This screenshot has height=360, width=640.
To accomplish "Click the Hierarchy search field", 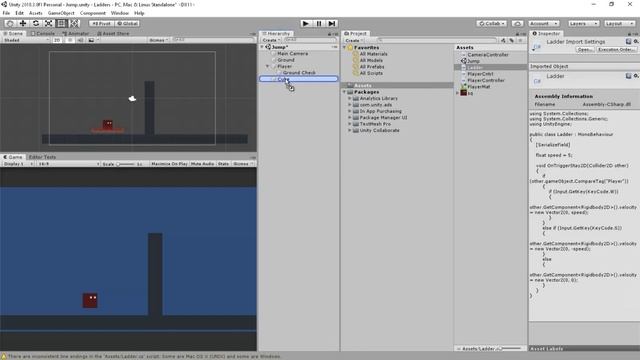I will (x=309, y=40).
